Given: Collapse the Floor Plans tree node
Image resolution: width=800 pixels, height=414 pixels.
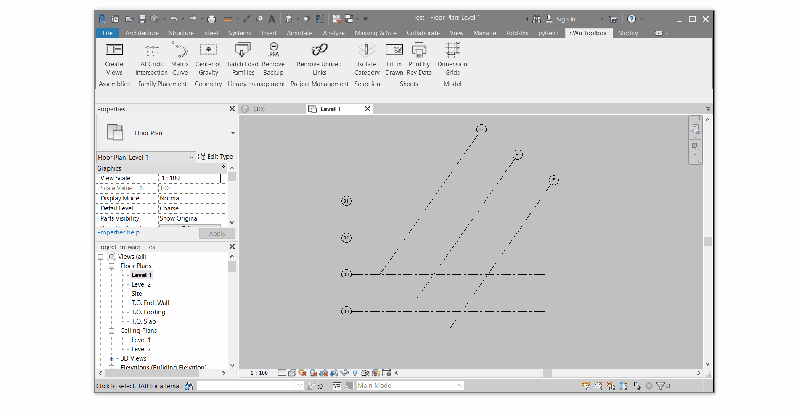Looking at the screenshot, I should click(112, 266).
